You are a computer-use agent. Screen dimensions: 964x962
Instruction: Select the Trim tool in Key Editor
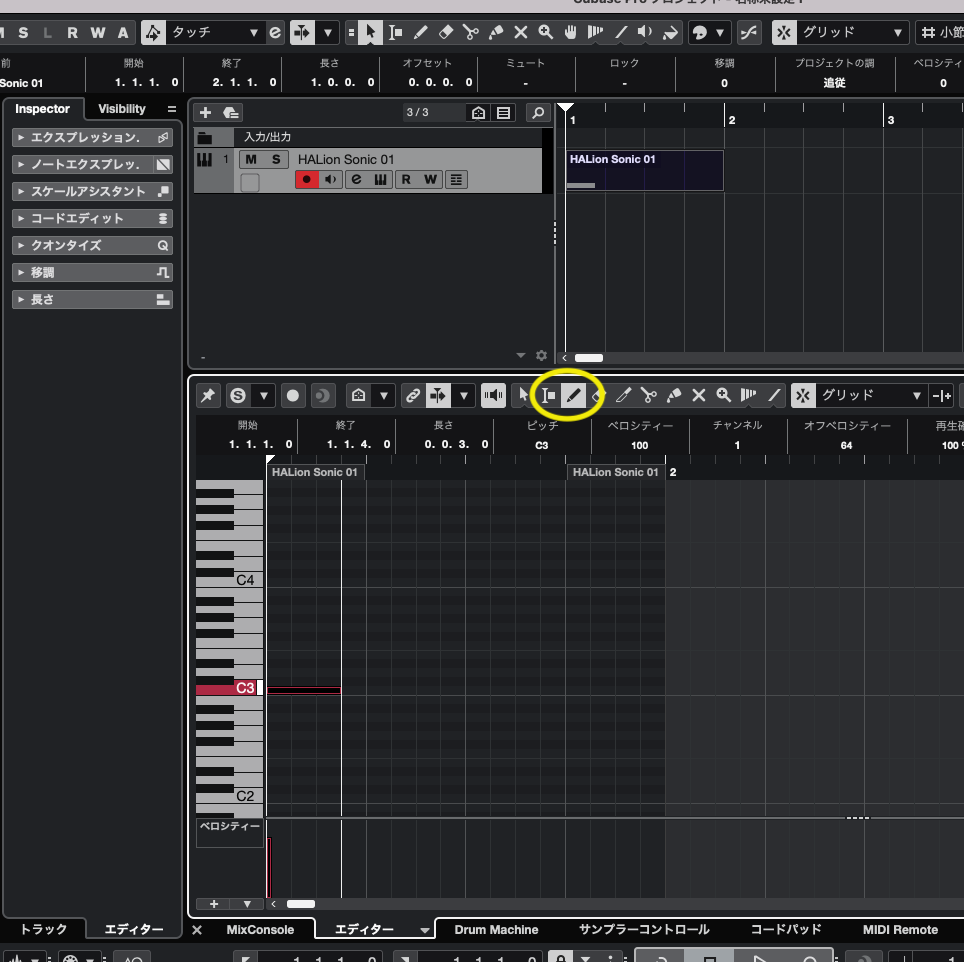[623, 395]
